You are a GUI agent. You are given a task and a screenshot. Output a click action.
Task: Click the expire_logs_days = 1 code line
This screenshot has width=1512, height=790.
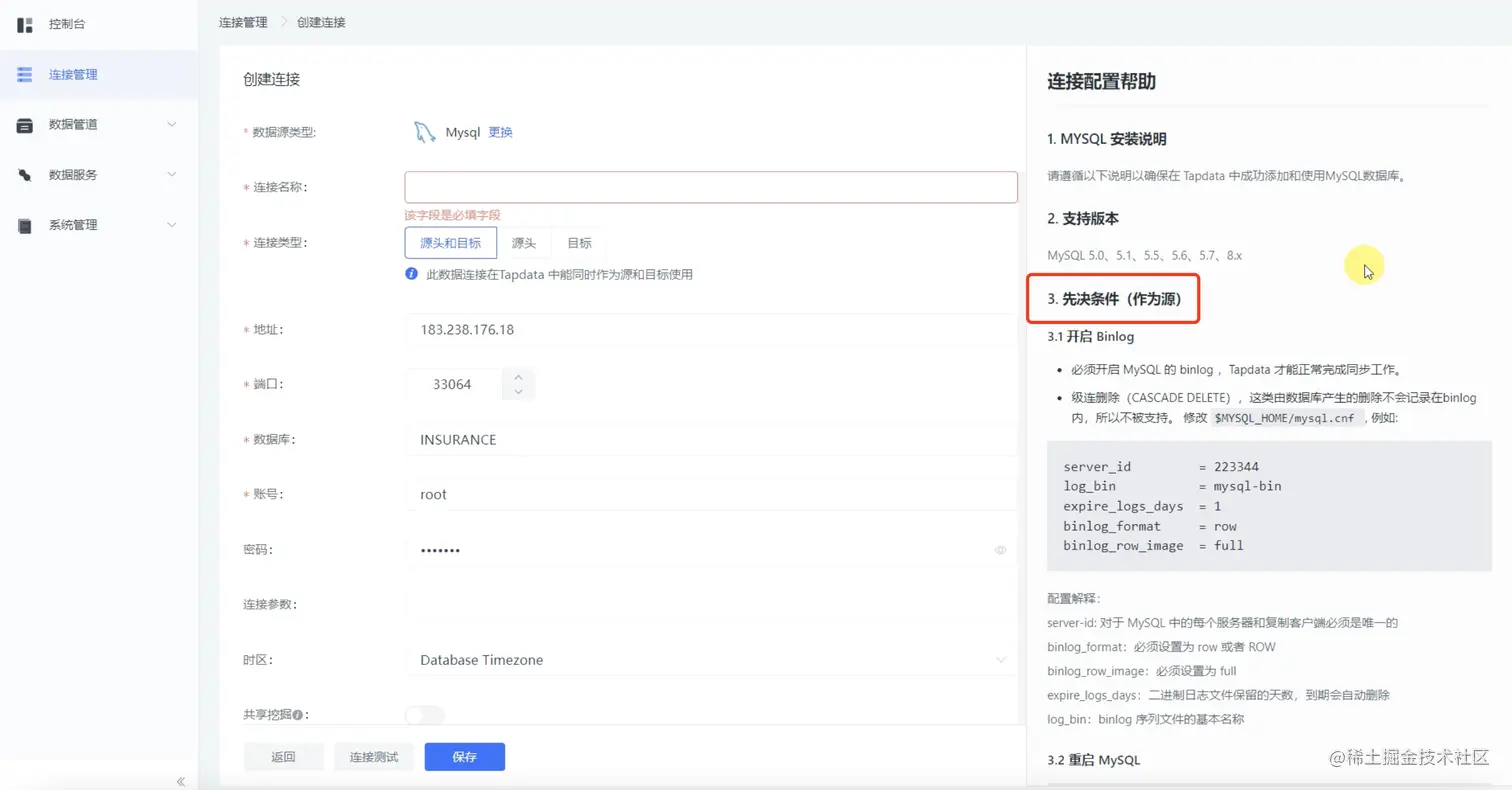click(x=1142, y=507)
